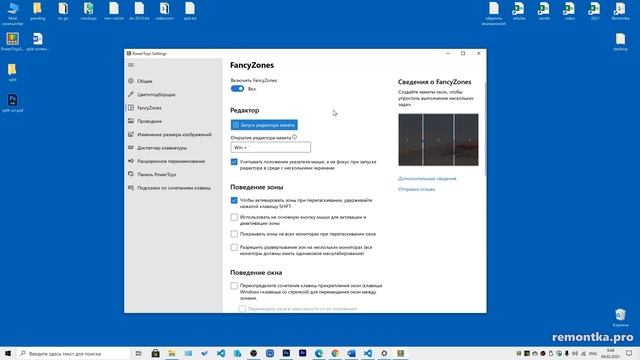
Task: Open the settings gear in the taskbar
Action: pos(384,353)
